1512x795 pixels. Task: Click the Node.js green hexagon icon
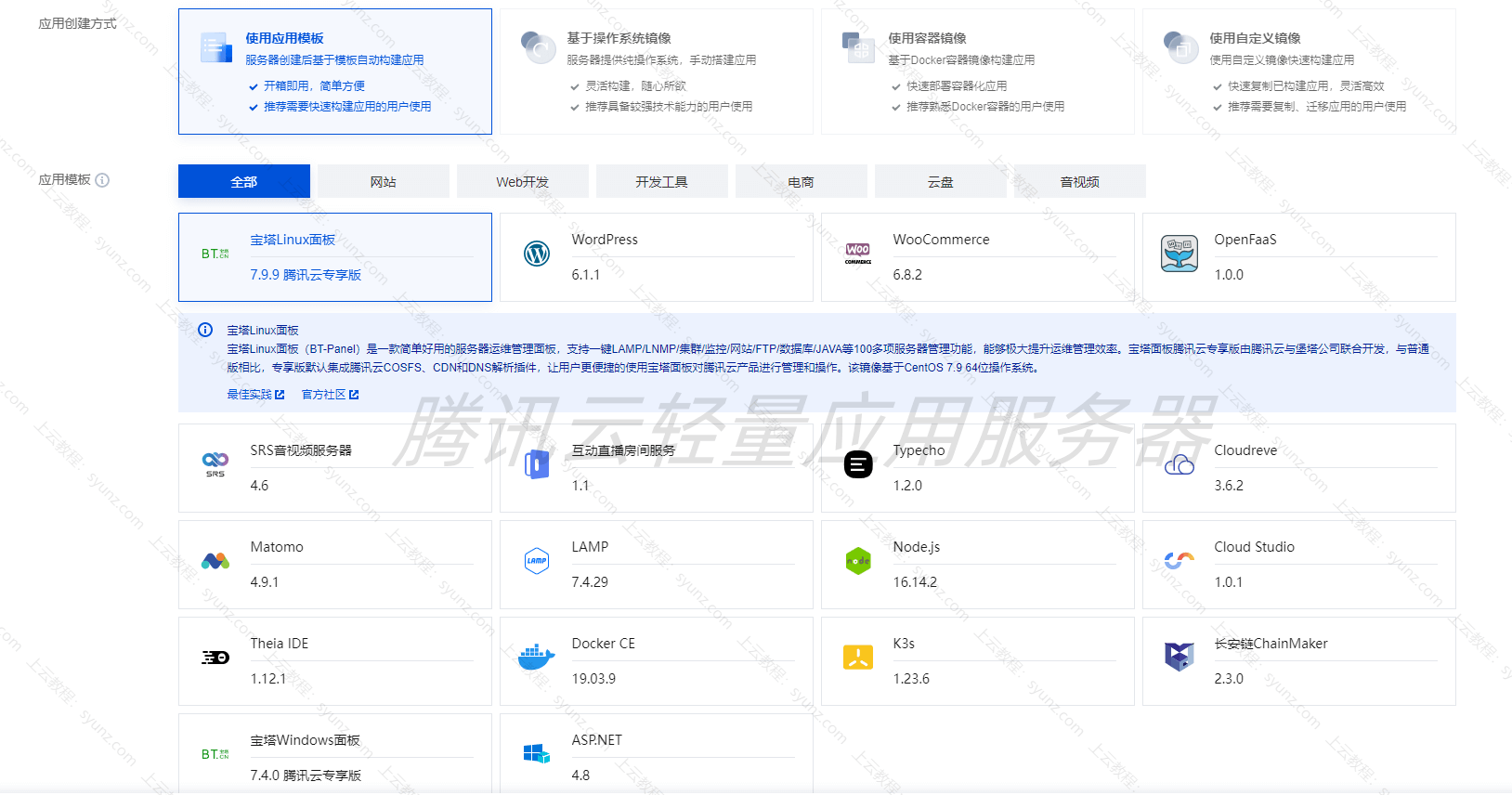858,560
